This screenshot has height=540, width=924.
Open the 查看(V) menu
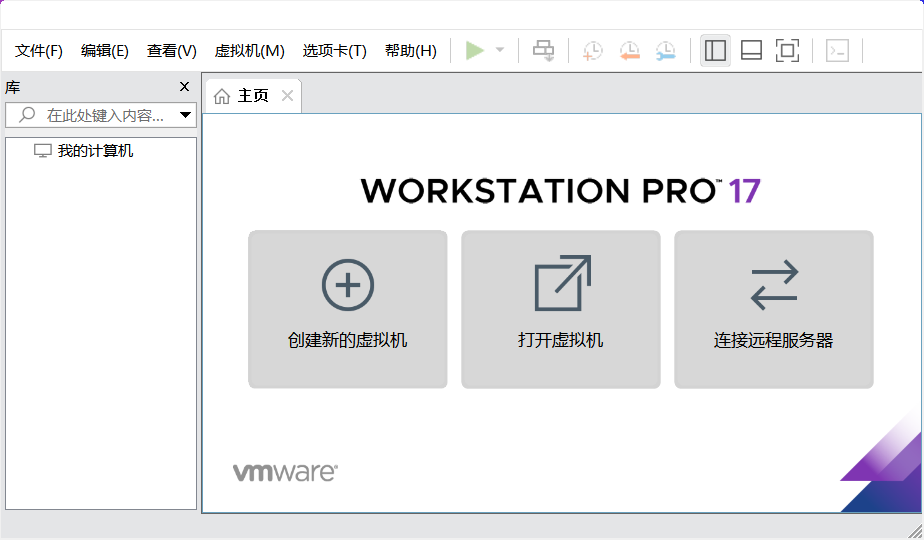(x=171, y=51)
